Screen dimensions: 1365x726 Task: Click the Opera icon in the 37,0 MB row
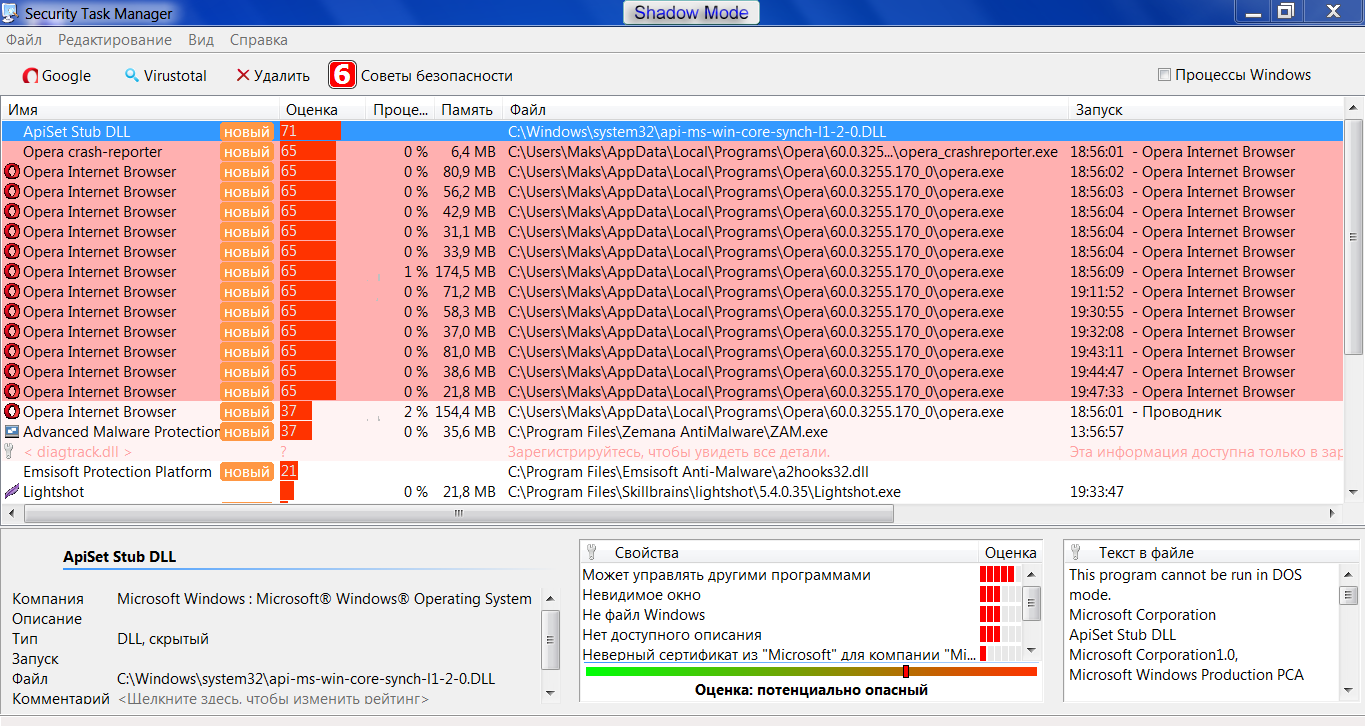[x=12, y=332]
